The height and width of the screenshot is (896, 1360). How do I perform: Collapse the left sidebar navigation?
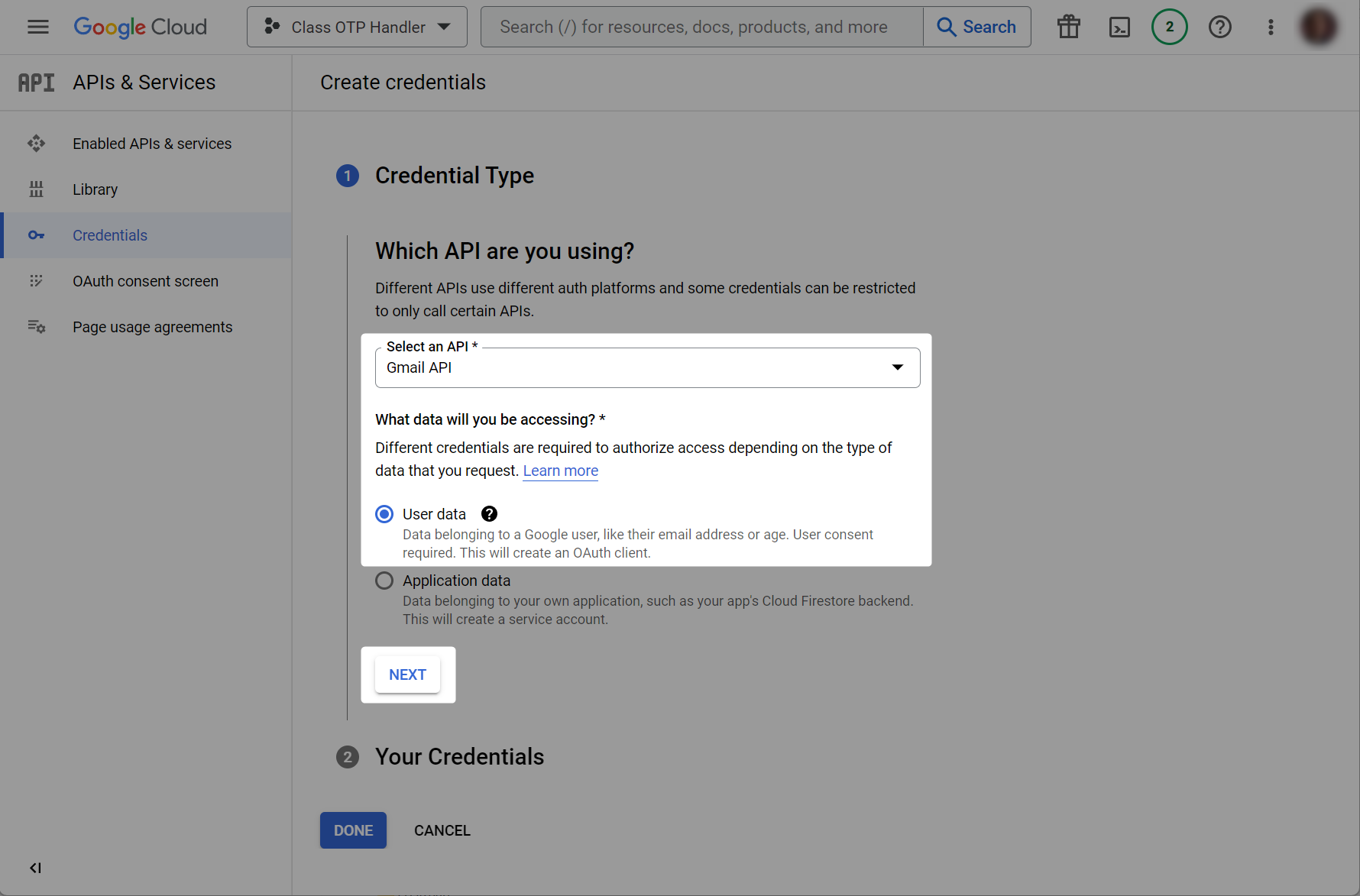pyautogui.click(x=35, y=868)
